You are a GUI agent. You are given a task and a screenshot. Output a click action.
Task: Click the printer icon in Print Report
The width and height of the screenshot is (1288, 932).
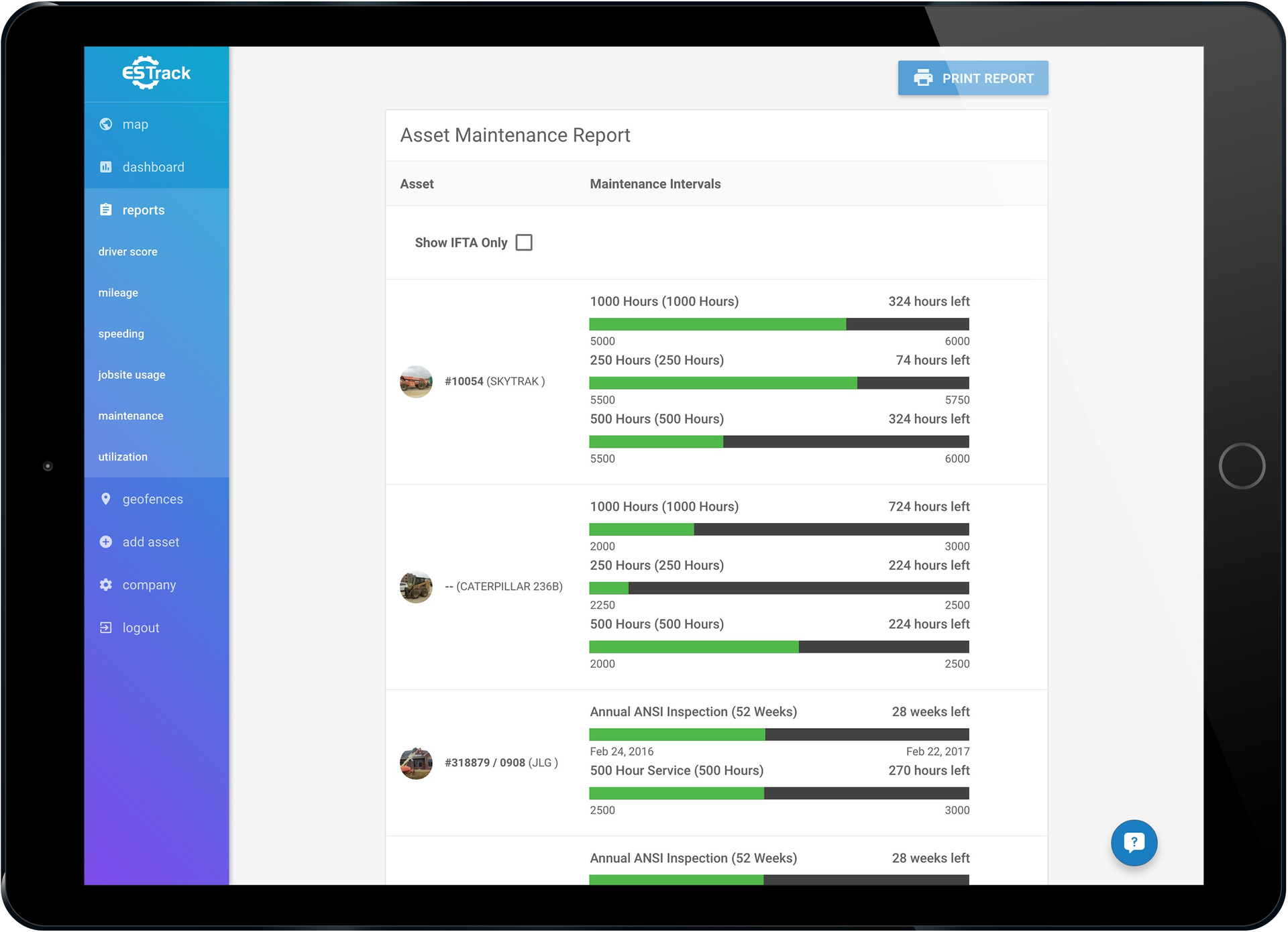click(x=923, y=78)
